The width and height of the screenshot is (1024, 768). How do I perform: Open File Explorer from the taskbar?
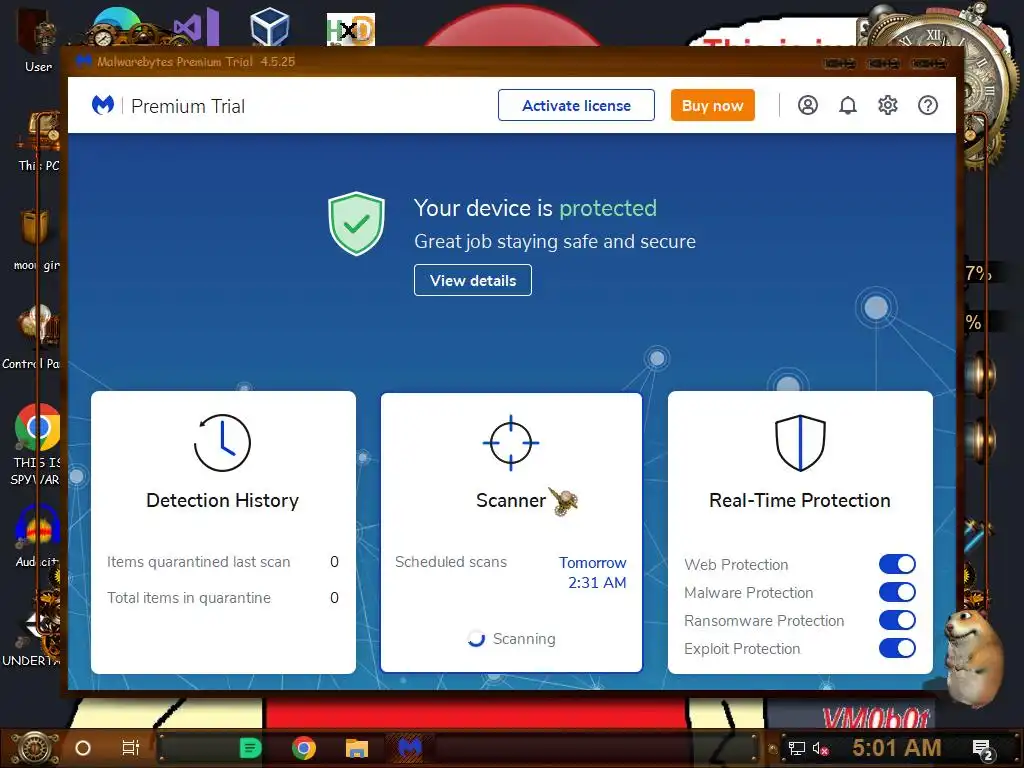click(x=357, y=748)
